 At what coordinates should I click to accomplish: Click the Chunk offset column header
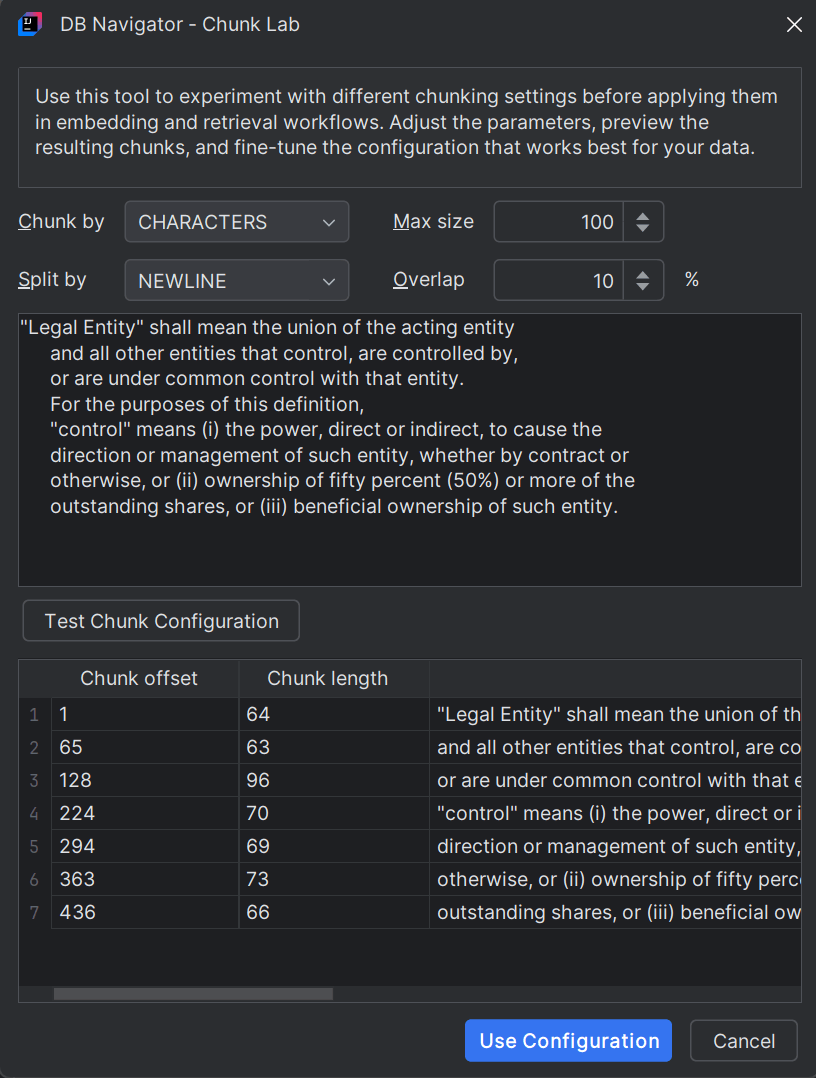pyautogui.click(x=139, y=679)
